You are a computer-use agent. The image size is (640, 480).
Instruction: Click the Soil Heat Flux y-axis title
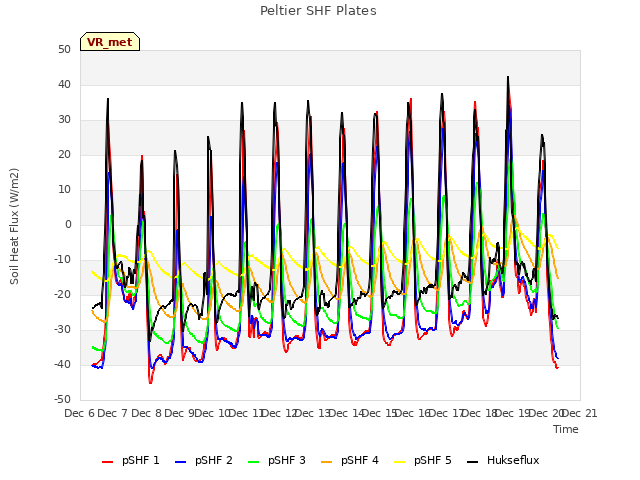pyautogui.click(x=14, y=226)
